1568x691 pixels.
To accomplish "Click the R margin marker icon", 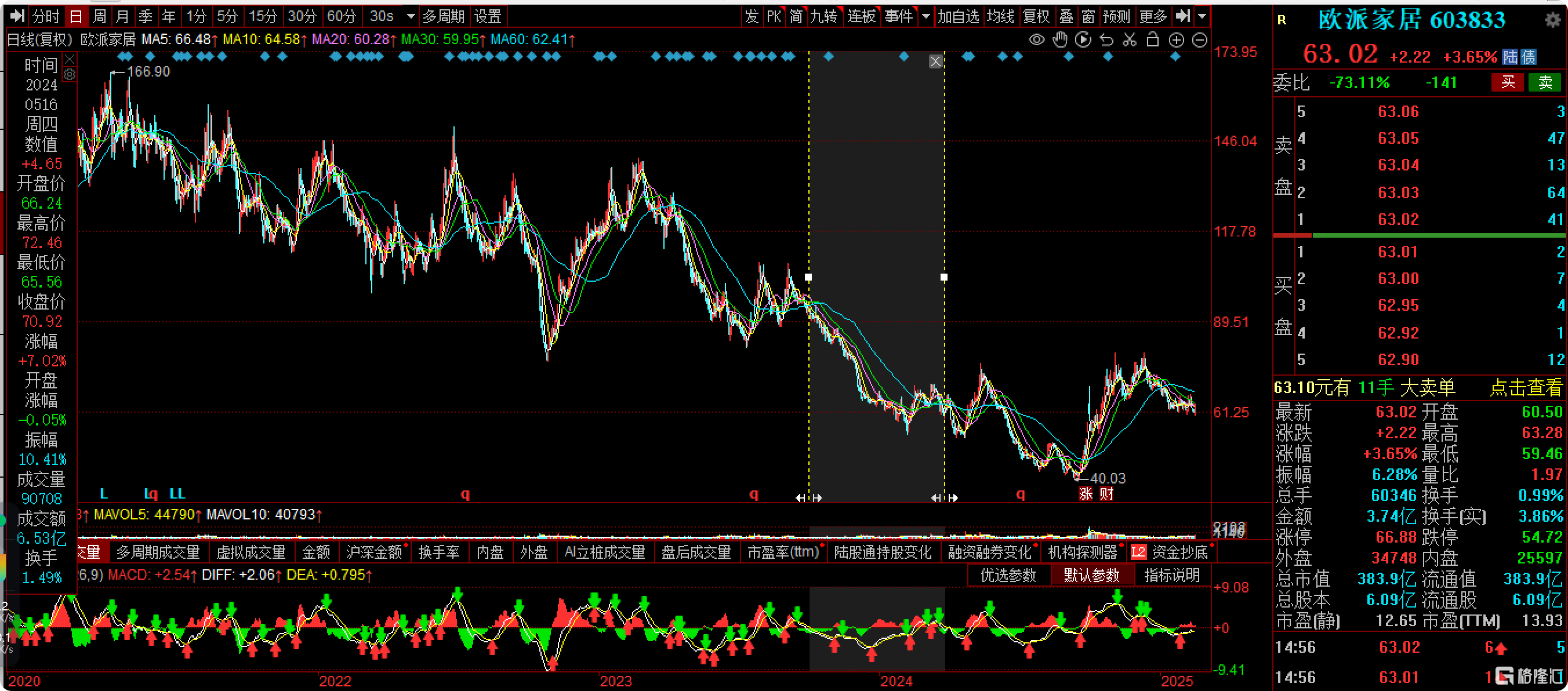I will [x=1282, y=20].
